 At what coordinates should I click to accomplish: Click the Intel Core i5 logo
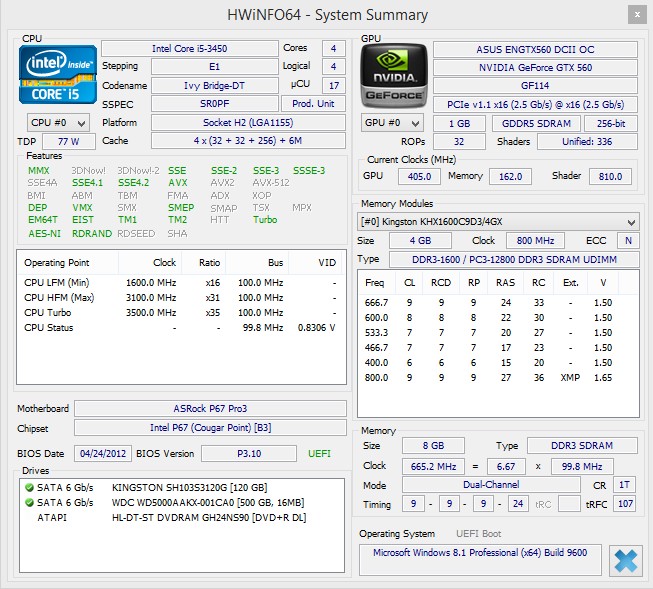[x=57, y=74]
